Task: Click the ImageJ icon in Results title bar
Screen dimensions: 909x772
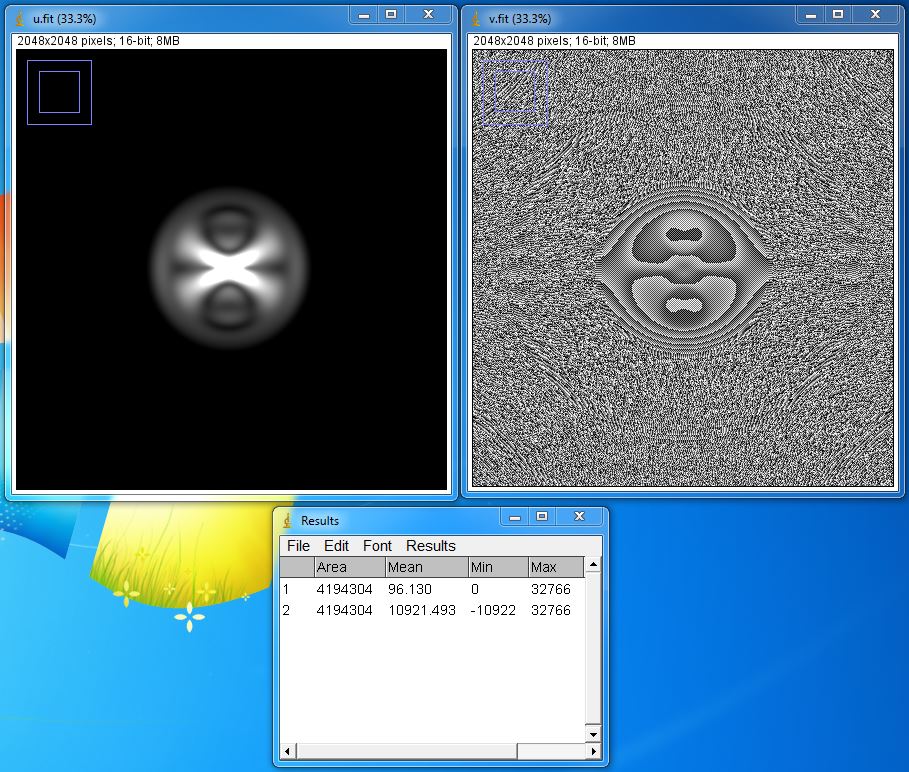Action: (x=287, y=520)
